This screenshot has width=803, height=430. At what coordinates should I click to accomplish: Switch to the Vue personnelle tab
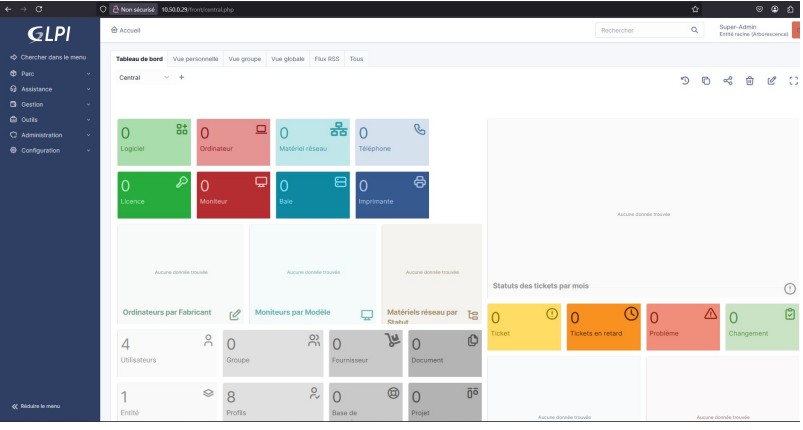pos(196,59)
